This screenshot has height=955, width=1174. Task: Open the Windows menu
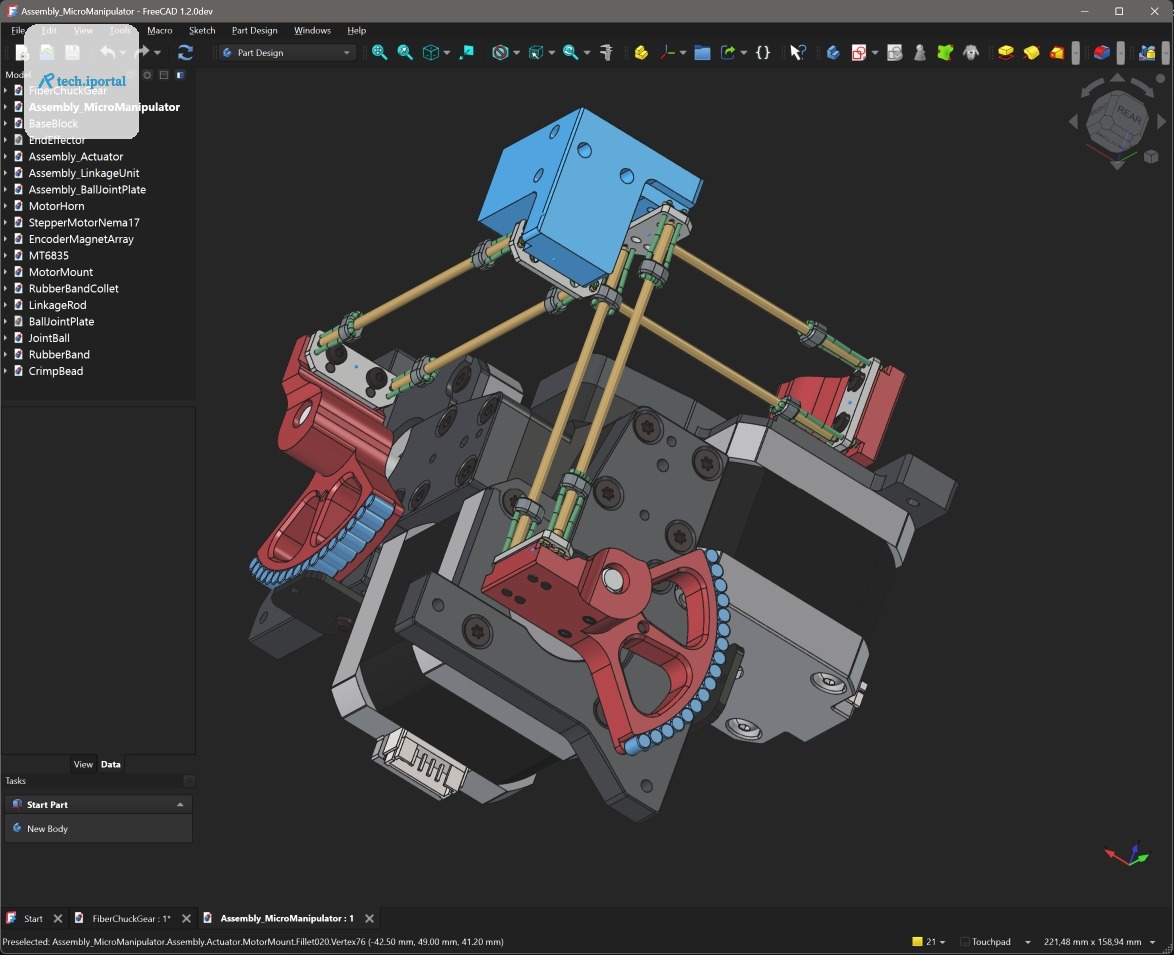click(312, 31)
